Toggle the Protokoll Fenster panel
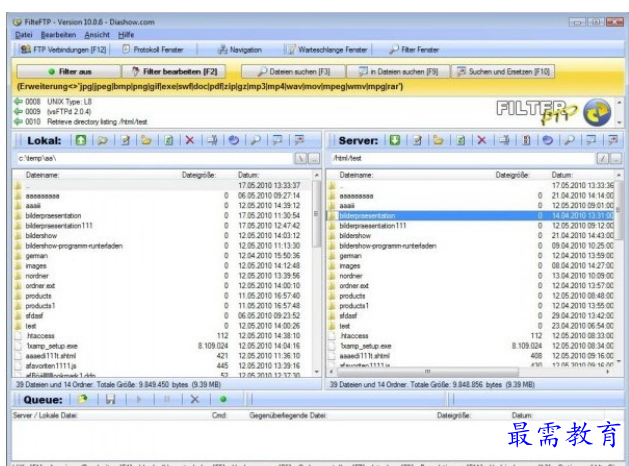This screenshot has width=629, height=466. pos(154,48)
